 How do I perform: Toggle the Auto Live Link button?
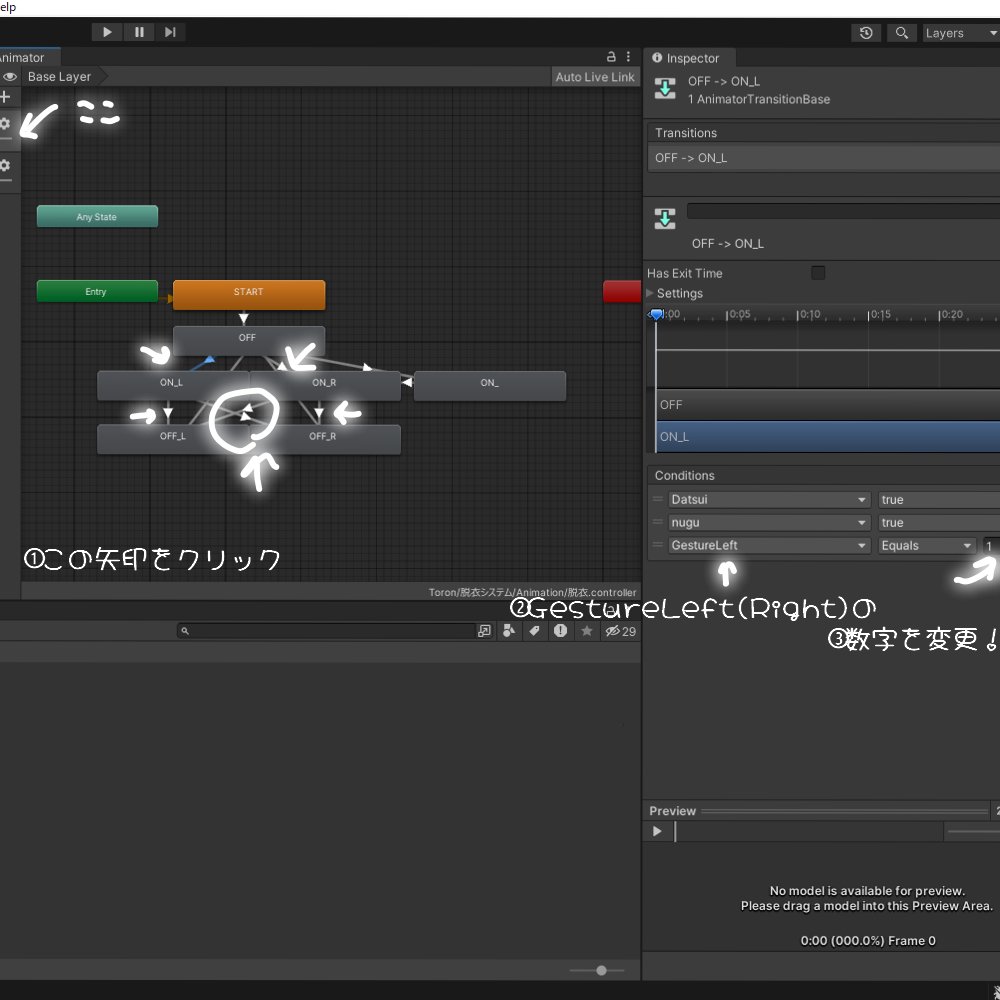click(594, 77)
